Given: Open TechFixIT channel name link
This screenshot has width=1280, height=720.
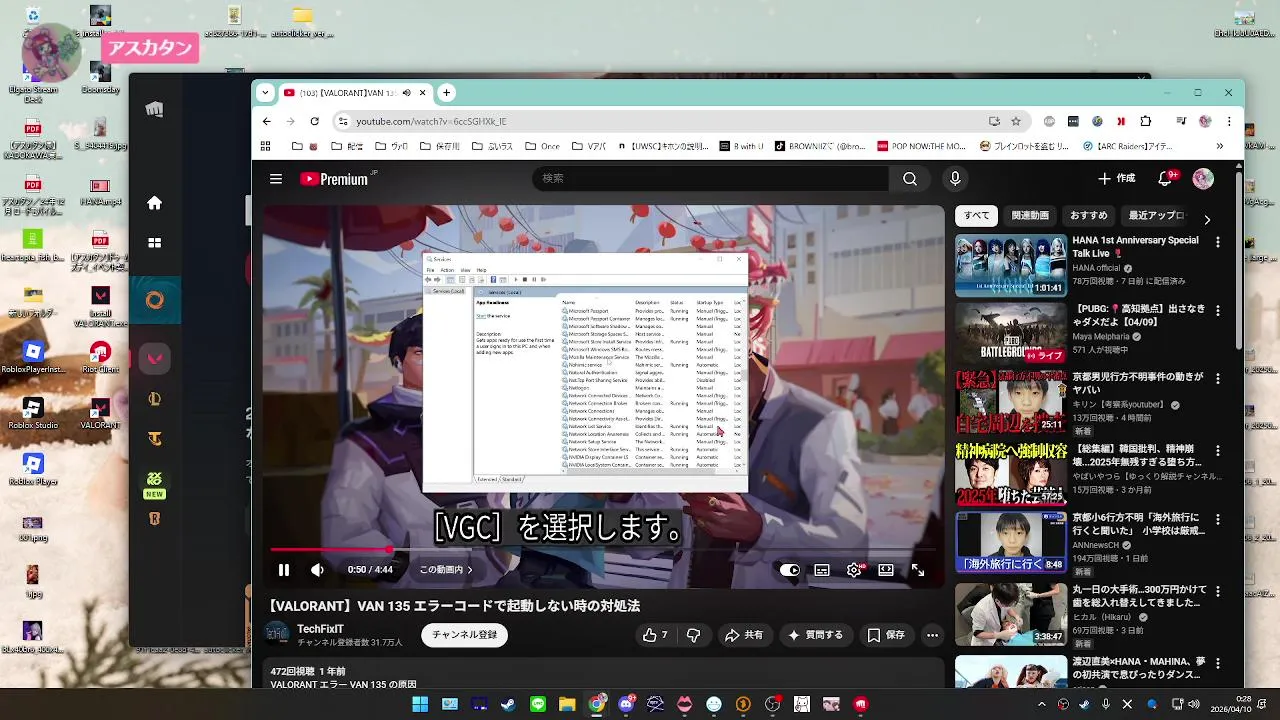Looking at the screenshot, I should (x=320, y=629).
